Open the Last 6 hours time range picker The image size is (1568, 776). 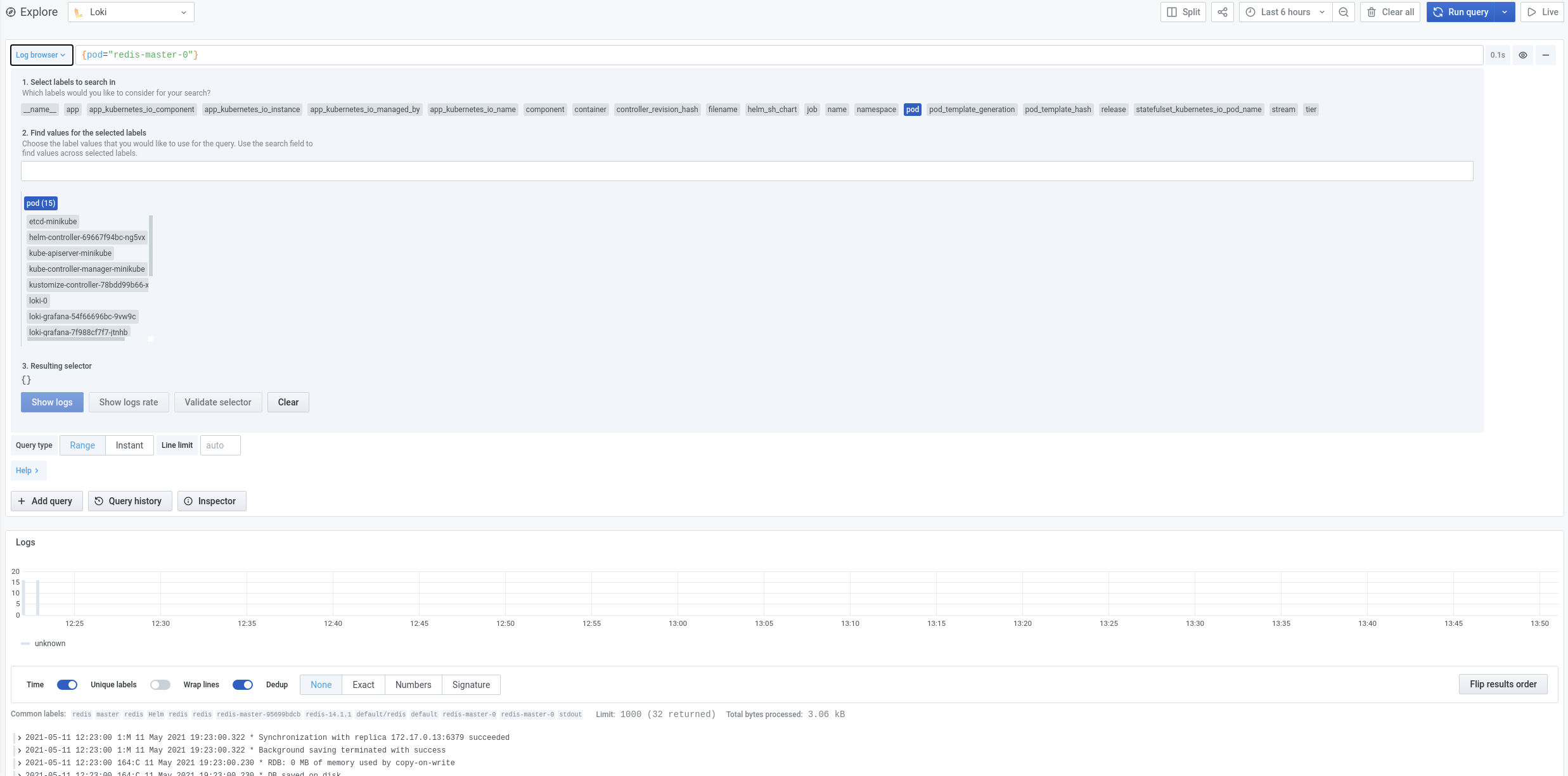tap(1284, 11)
